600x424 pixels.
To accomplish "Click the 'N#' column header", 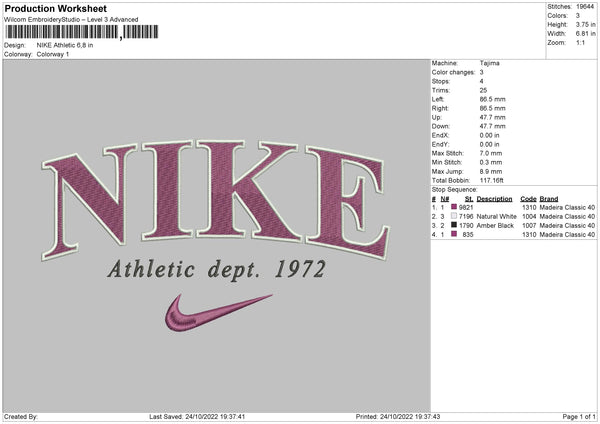I will (x=445, y=199).
